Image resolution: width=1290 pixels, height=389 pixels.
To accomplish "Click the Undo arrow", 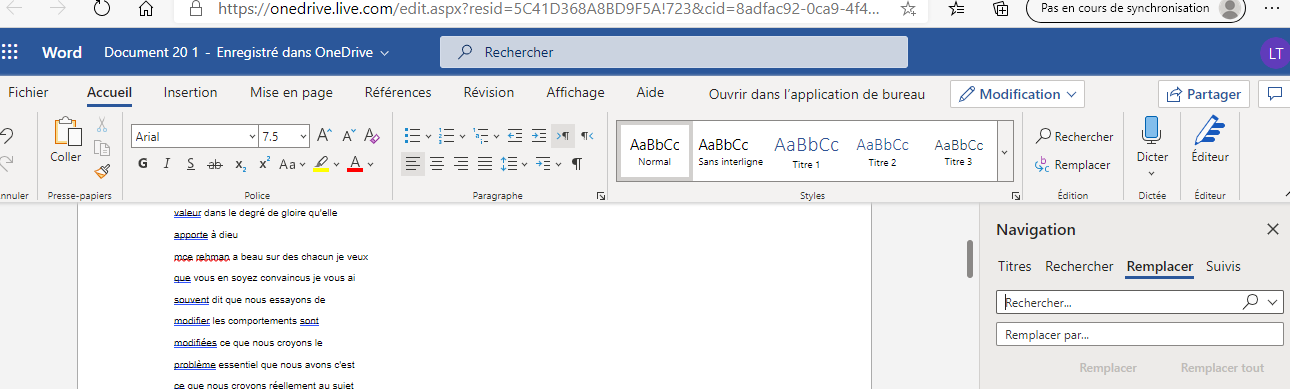I will coord(6,135).
